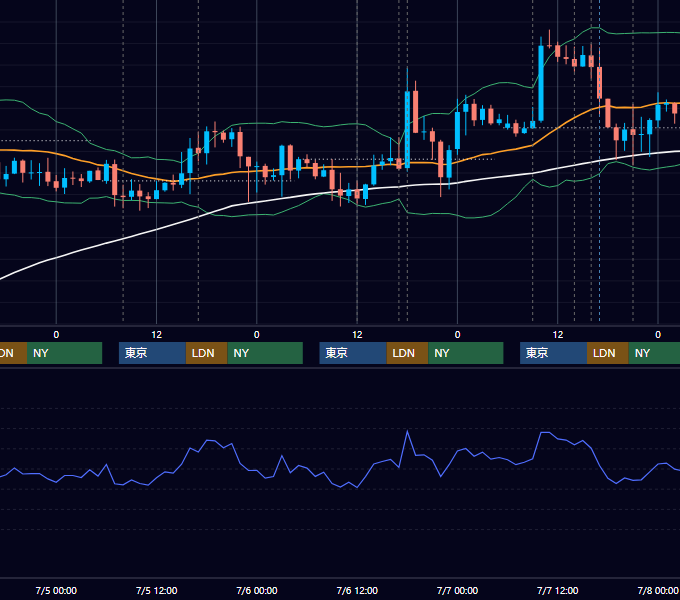Click the 7/5 00:00 date label
This screenshot has height=600, width=680.
[x=56, y=590]
